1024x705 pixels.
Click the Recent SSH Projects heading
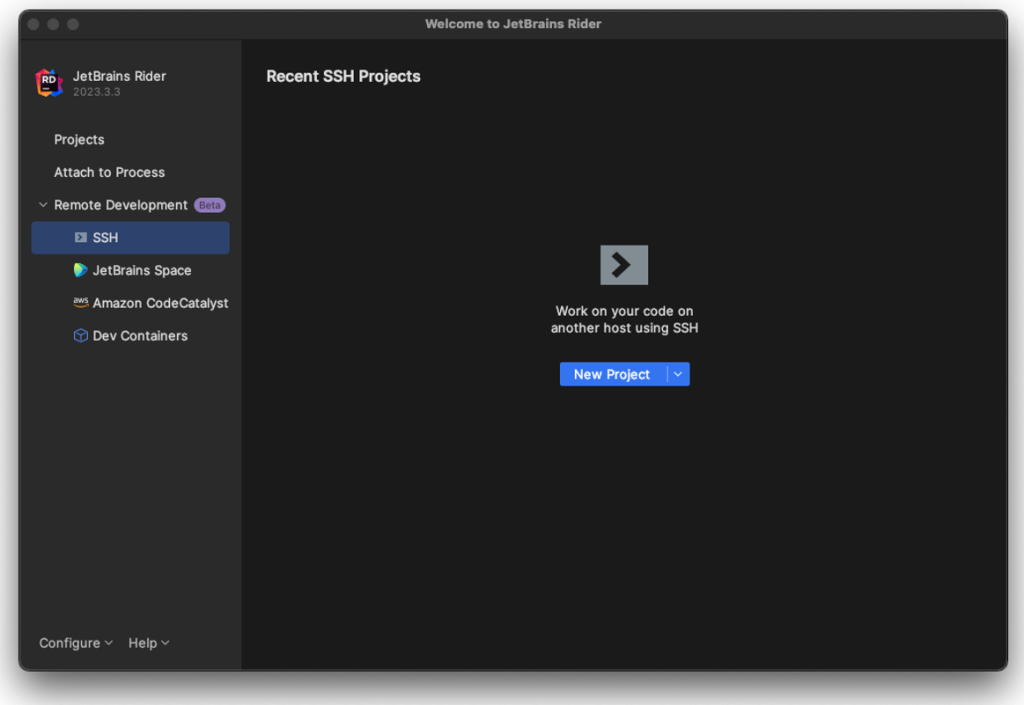(343, 76)
